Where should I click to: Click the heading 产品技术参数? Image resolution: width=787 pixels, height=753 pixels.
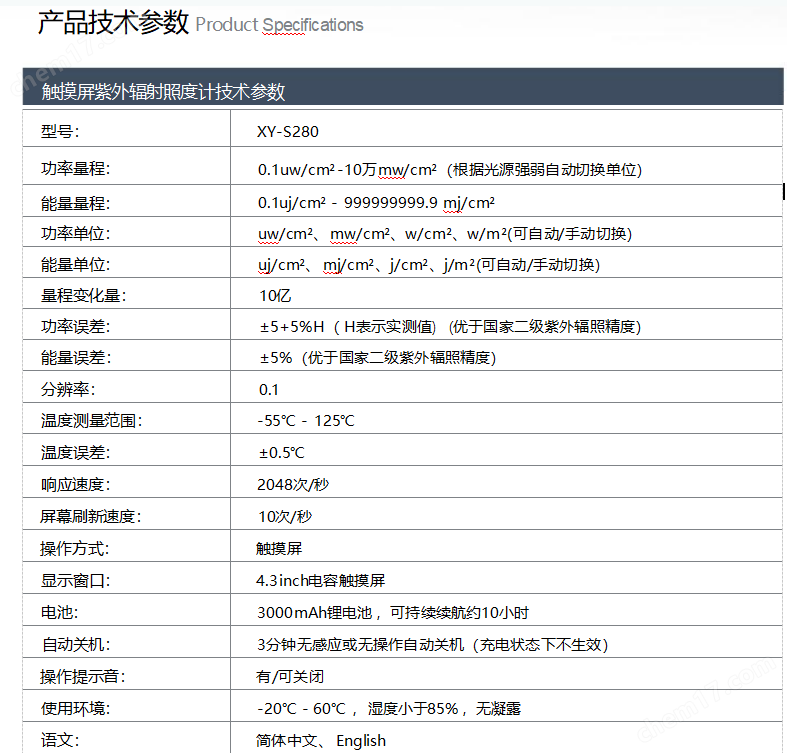pos(113,23)
